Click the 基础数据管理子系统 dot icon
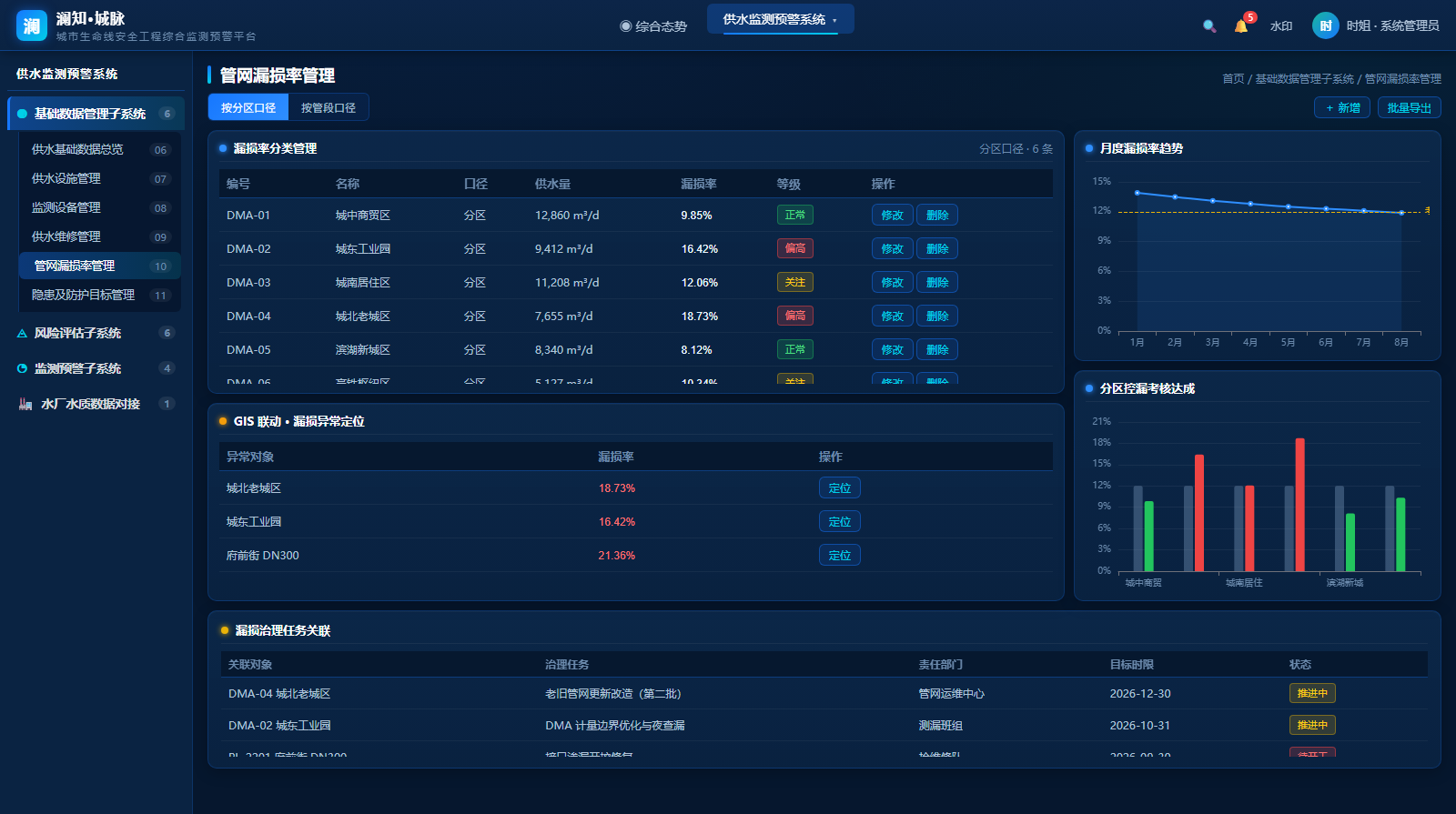 [x=22, y=114]
